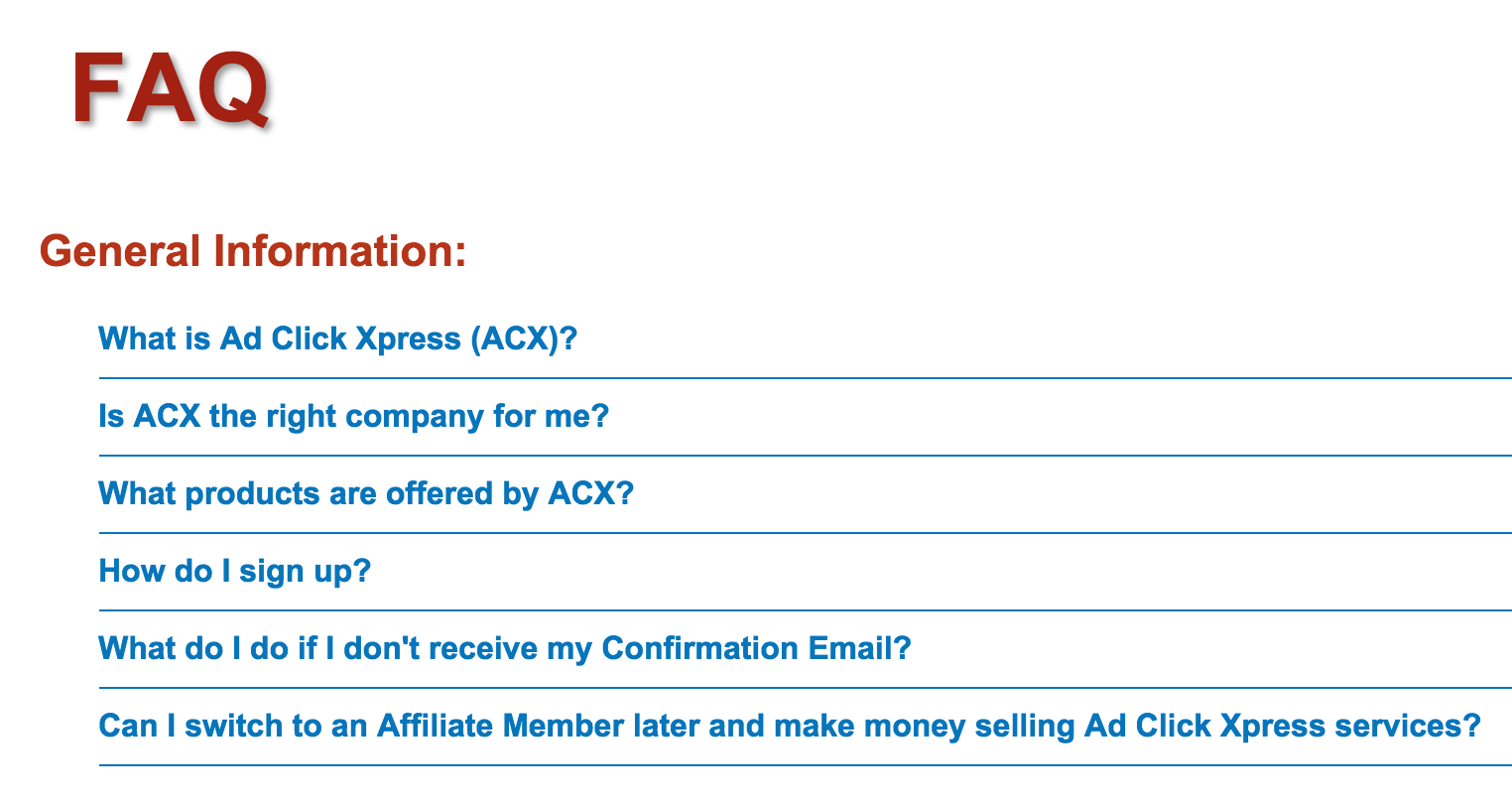Open the Confirmation Email not received question
The height and width of the screenshot is (806, 1512).
click(x=505, y=649)
